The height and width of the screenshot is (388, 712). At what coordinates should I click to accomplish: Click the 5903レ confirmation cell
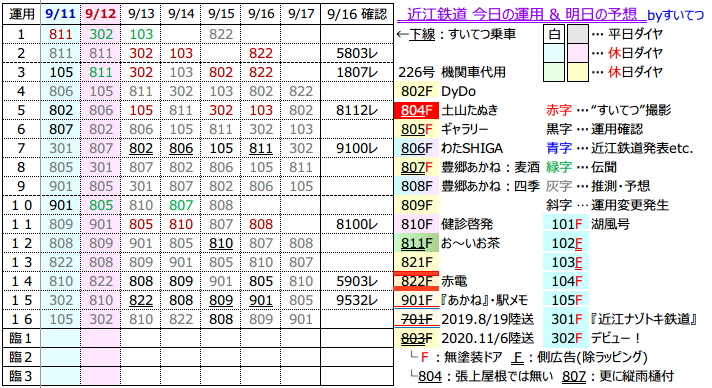coord(357,281)
